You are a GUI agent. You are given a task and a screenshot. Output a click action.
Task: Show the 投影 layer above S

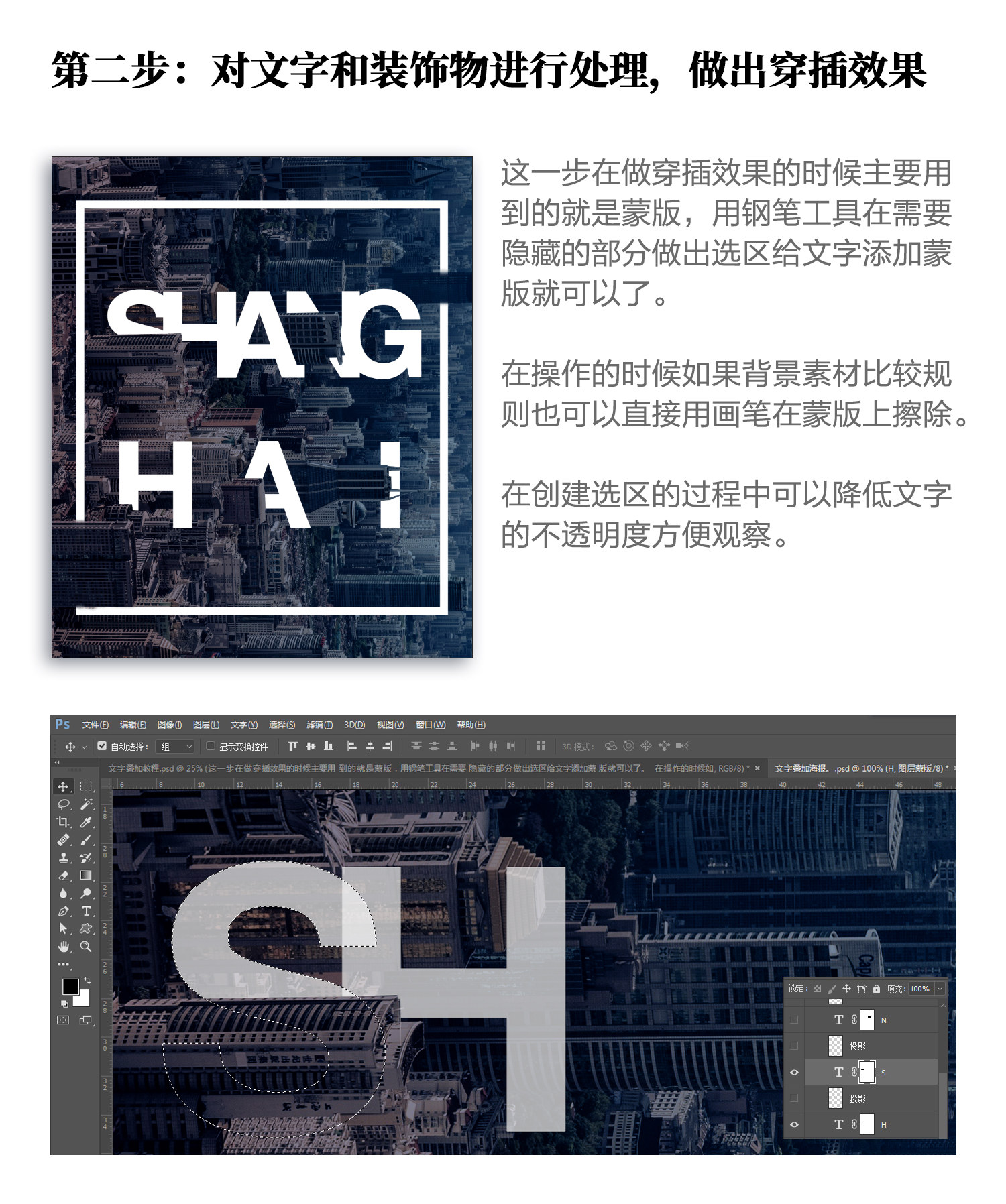pos(795,1046)
